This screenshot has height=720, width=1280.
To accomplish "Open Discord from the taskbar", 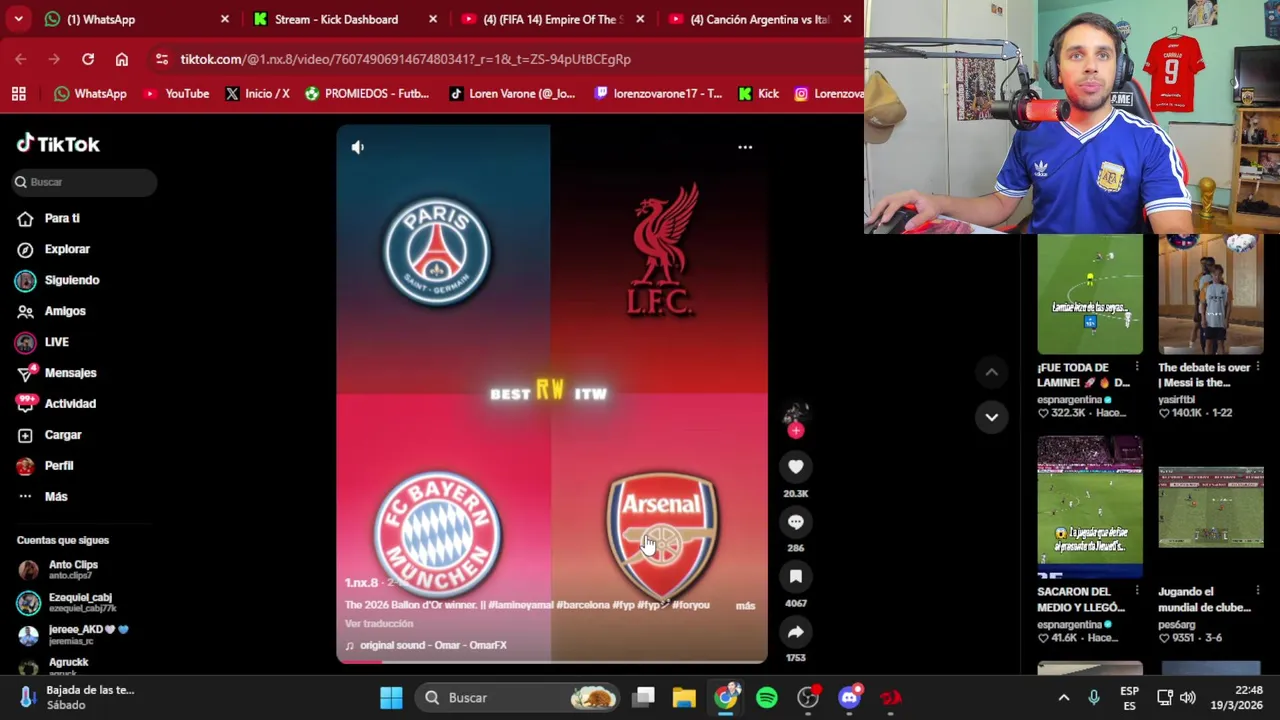I will tap(849, 697).
